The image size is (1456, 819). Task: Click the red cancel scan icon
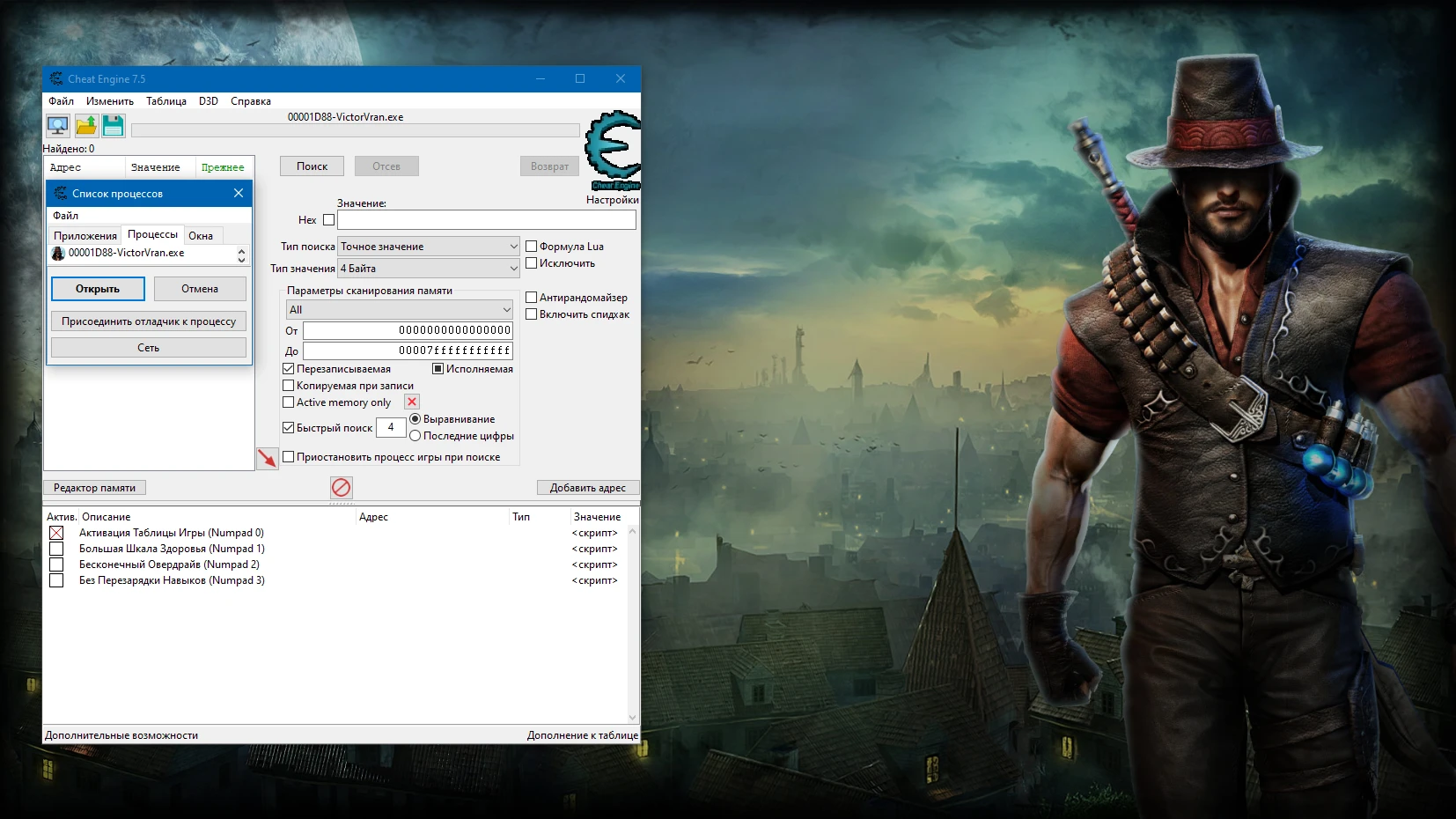coord(342,488)
